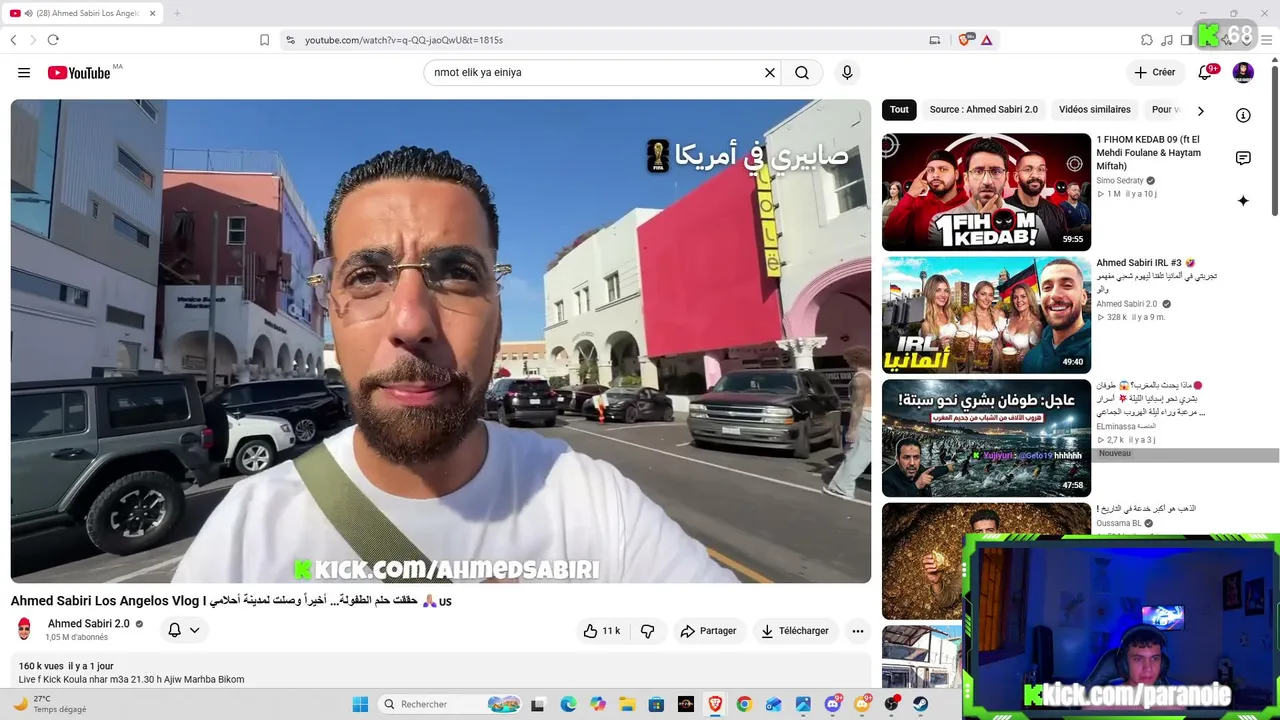Viewport: 1280px width, 720px height.
Task: Open the comments icon in right sidebar
Action: pos(1243,158)
